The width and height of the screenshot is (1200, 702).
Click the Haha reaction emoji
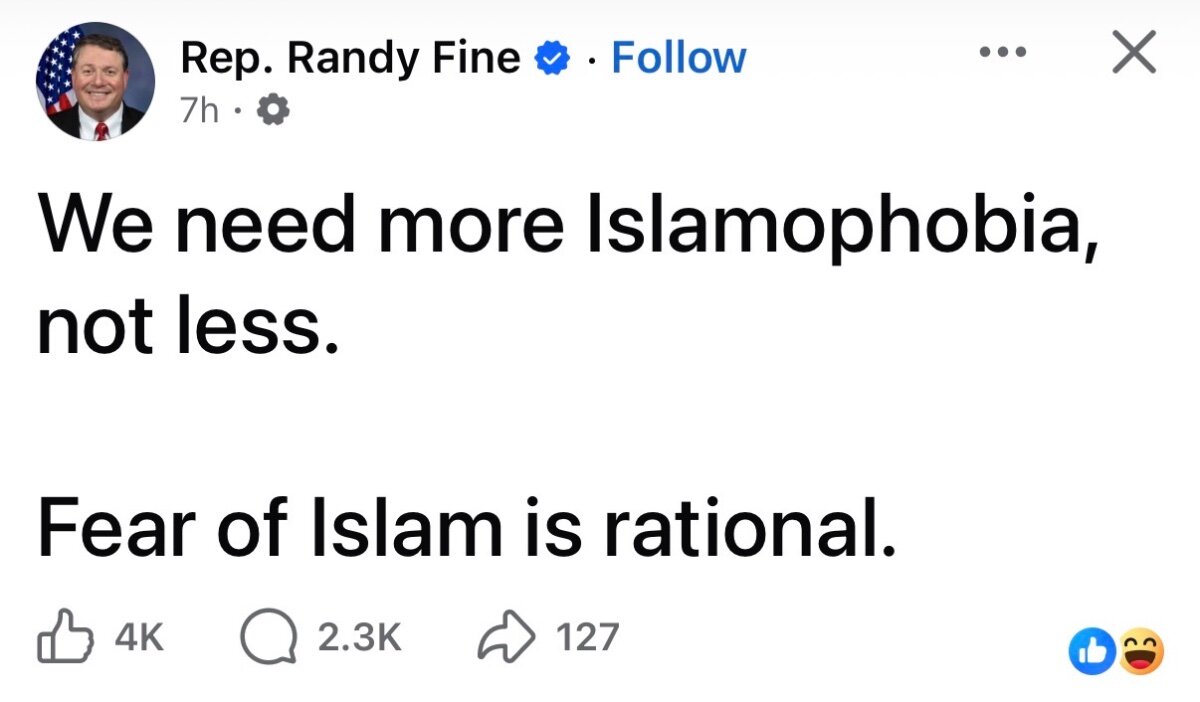pyautogui.click(x=1143, y=651)
